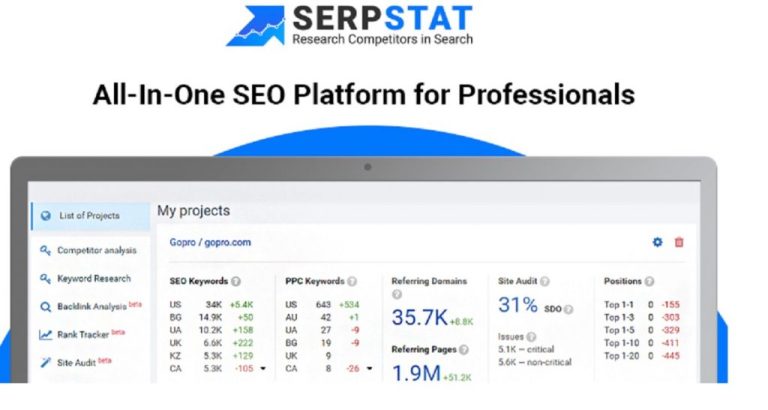The width and height of the screenshot is (768, 410).
Task: Click the globe icon beside List of Projects
Action: tap(46, 216)
